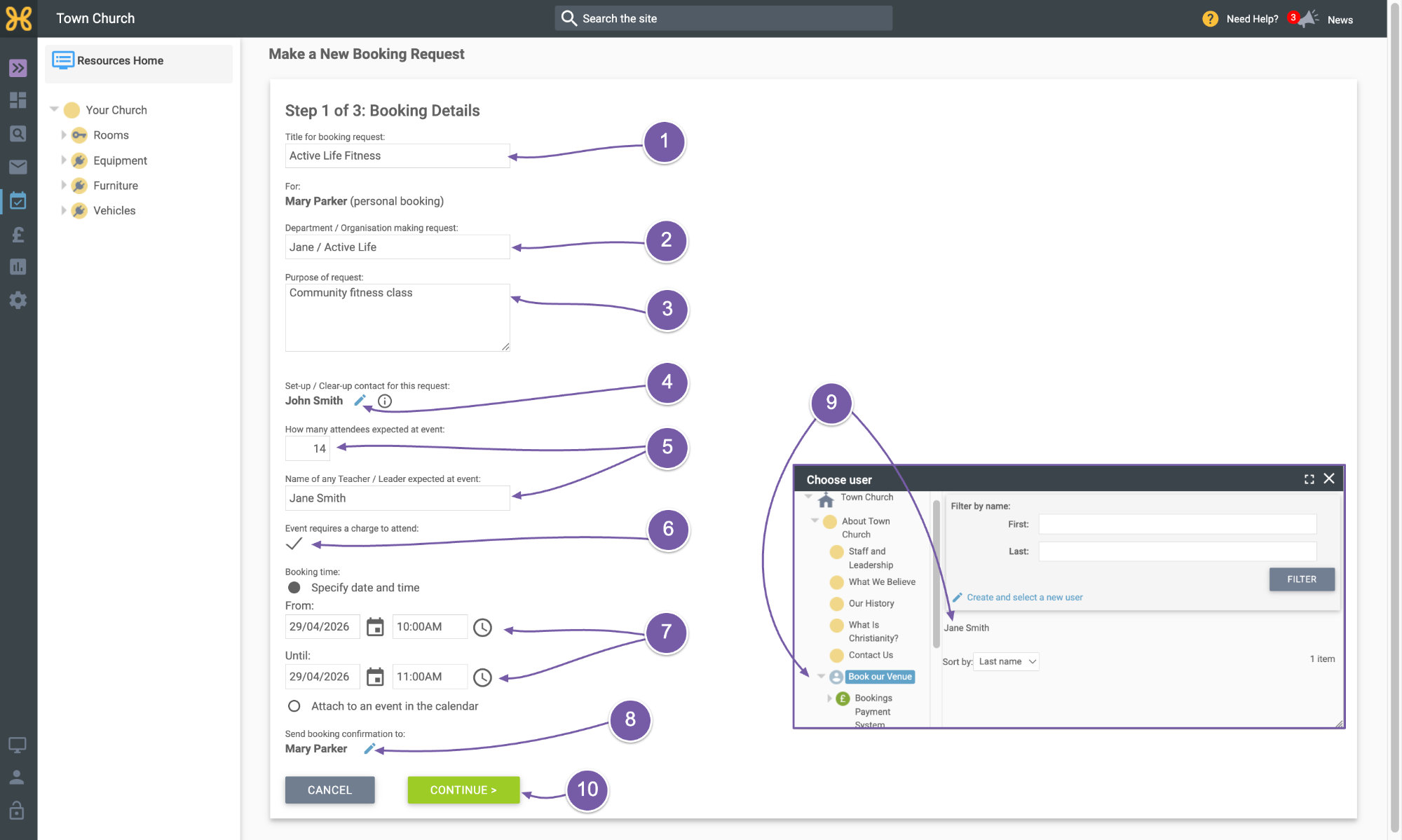Collapse the Your Church tree node
This screenshot has width=1402, height=840.
point(54,109)
